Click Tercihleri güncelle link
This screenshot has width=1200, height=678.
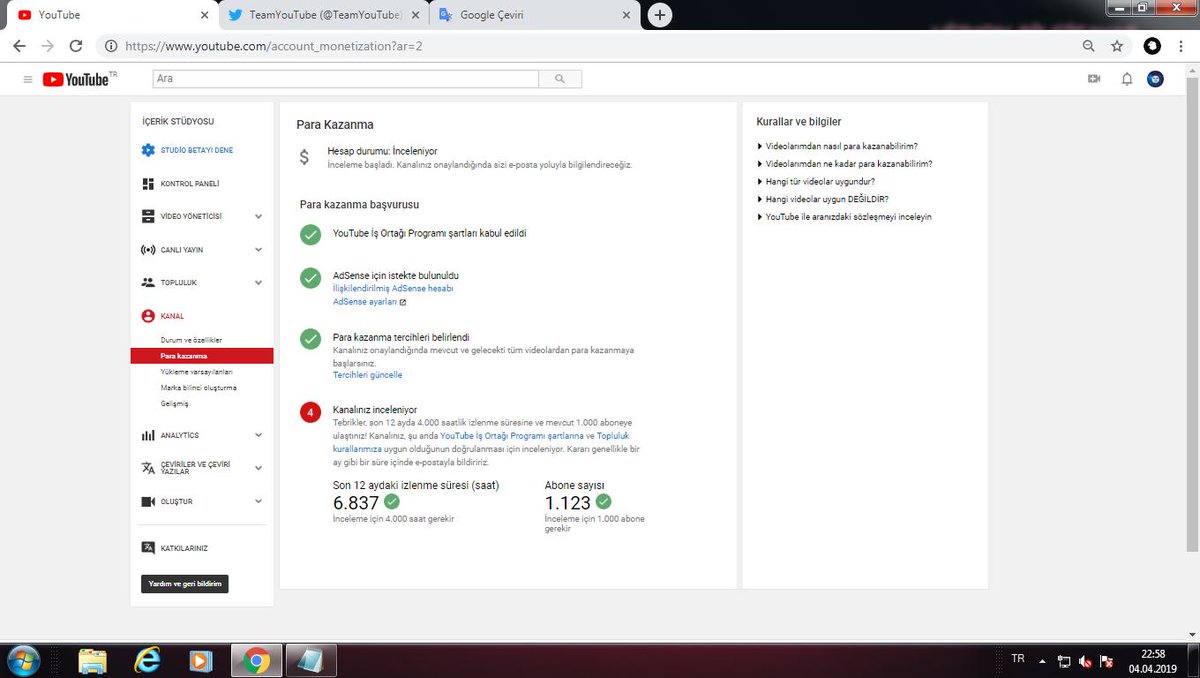(x=367, y=375)
